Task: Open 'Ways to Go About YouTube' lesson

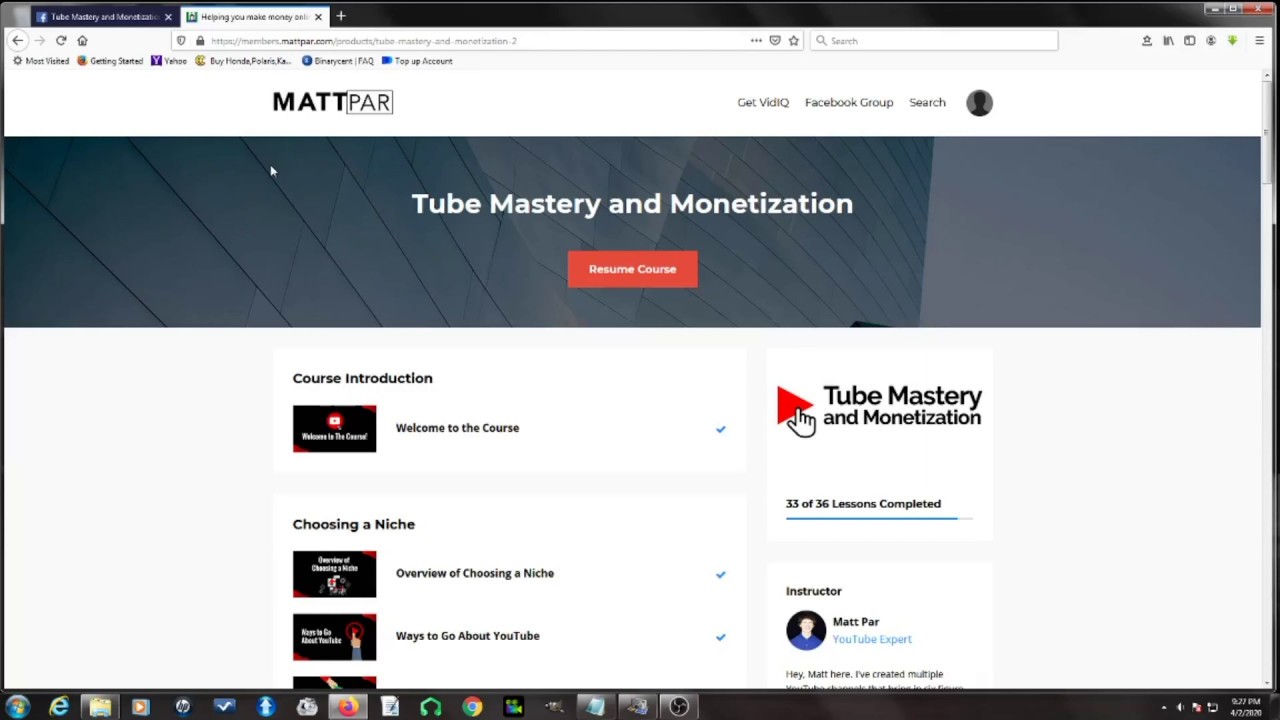Action: point(467,636)
